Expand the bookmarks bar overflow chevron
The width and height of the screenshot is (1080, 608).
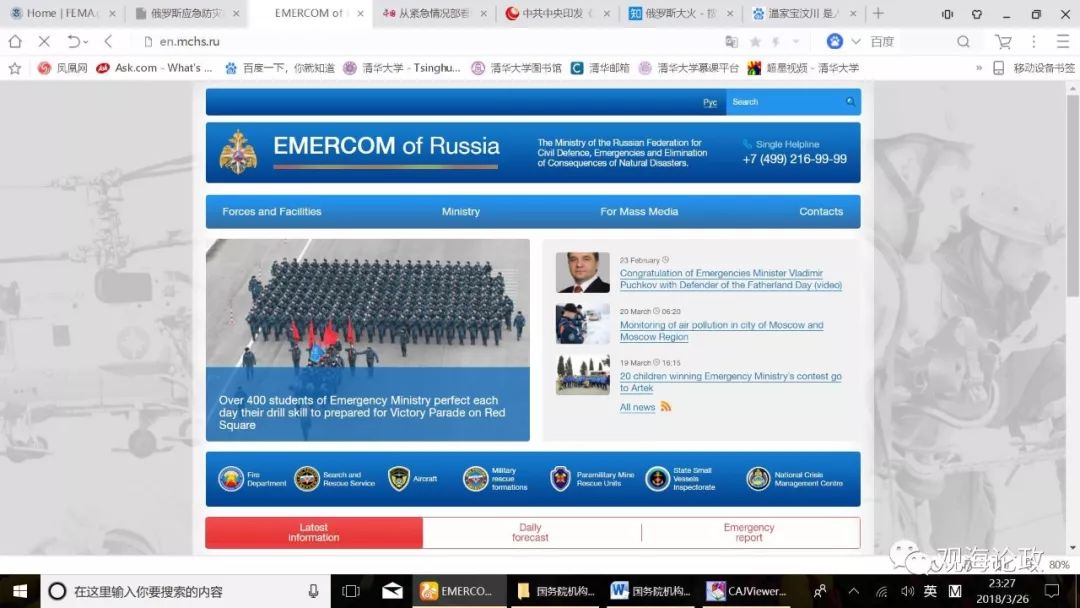tap(978, 68)
